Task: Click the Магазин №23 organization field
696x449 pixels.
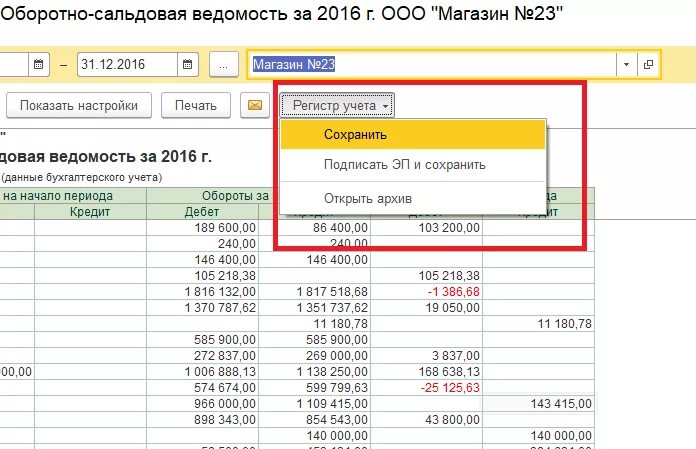Action: coord(431,64)
